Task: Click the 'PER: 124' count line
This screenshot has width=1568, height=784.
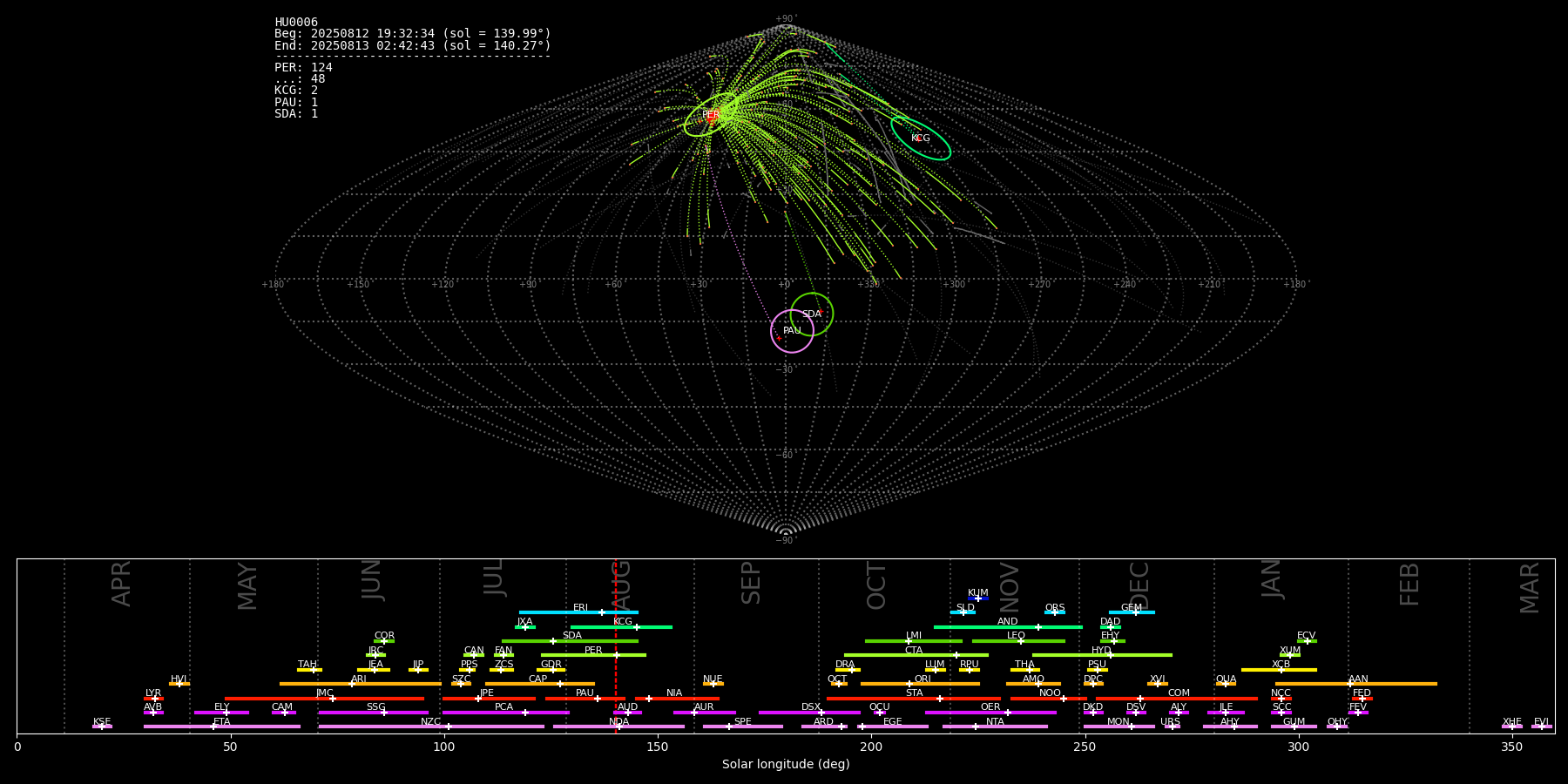Action: pos(303,68)
